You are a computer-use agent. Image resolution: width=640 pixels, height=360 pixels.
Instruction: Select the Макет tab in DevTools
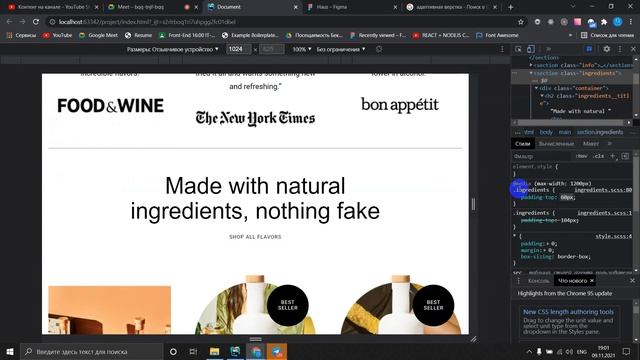point(591,144)
